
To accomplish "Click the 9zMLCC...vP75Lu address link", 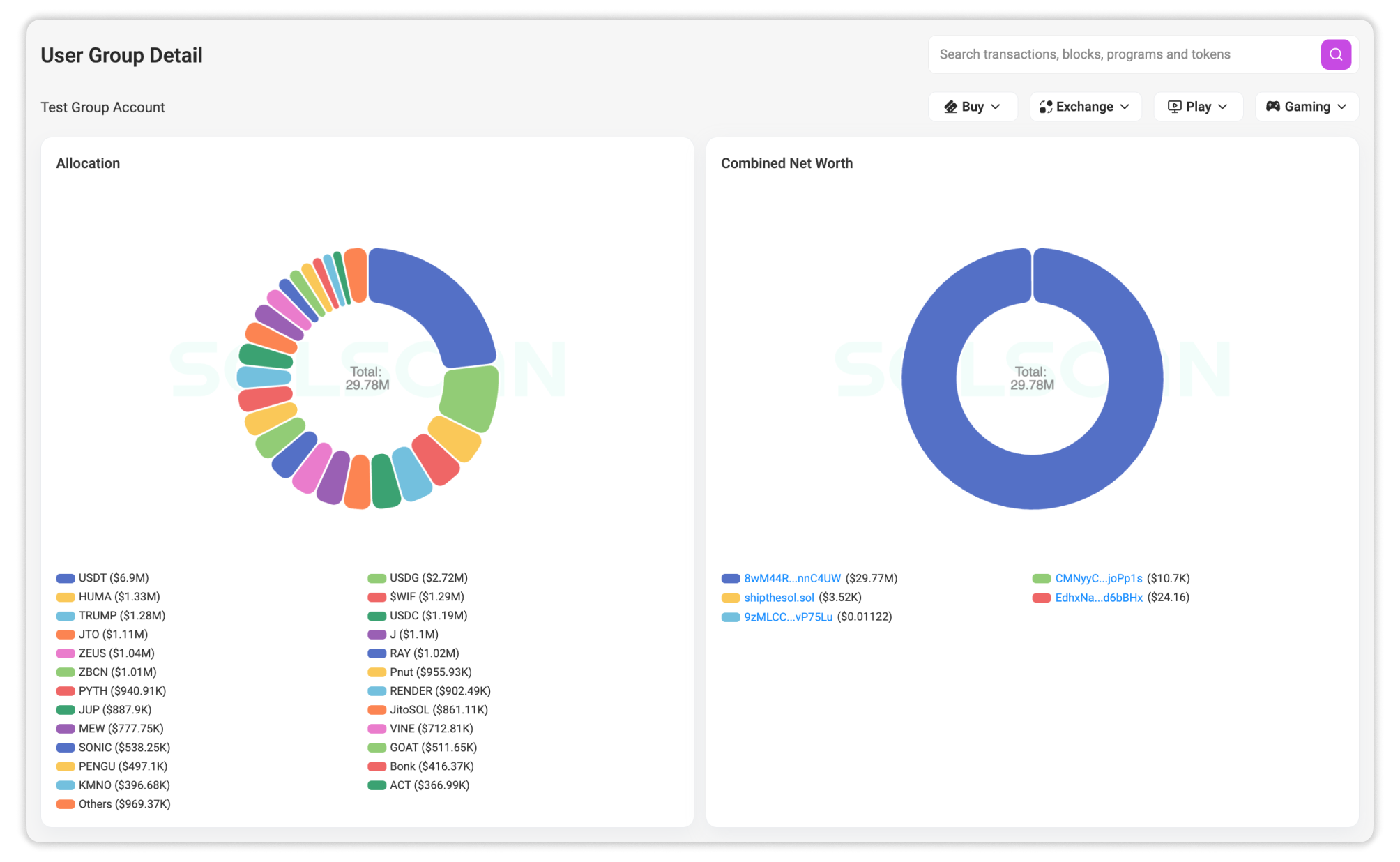I will (788, 617).
